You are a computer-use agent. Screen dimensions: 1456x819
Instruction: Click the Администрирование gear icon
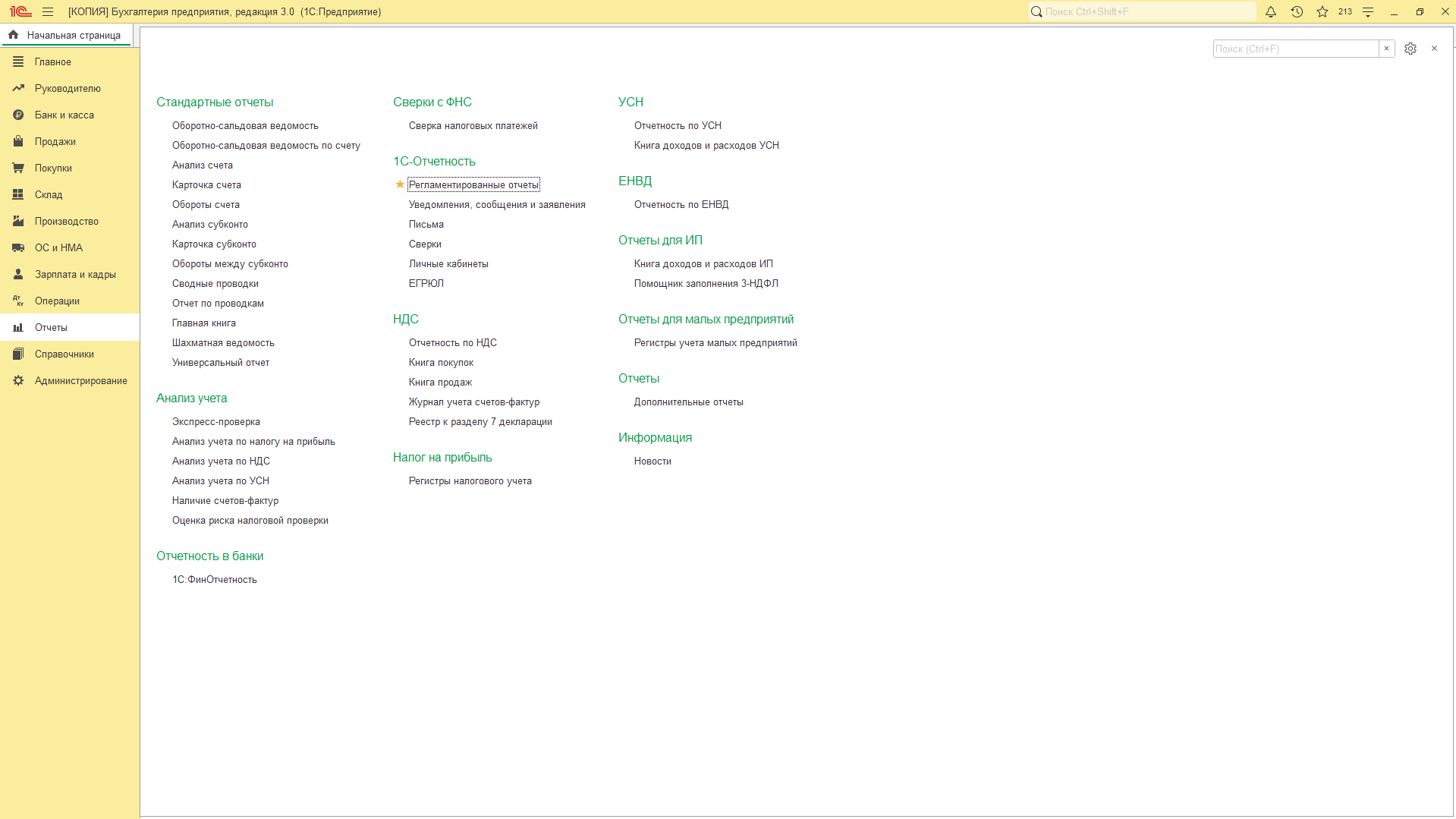pyautogui.click(x=18, y=380)
